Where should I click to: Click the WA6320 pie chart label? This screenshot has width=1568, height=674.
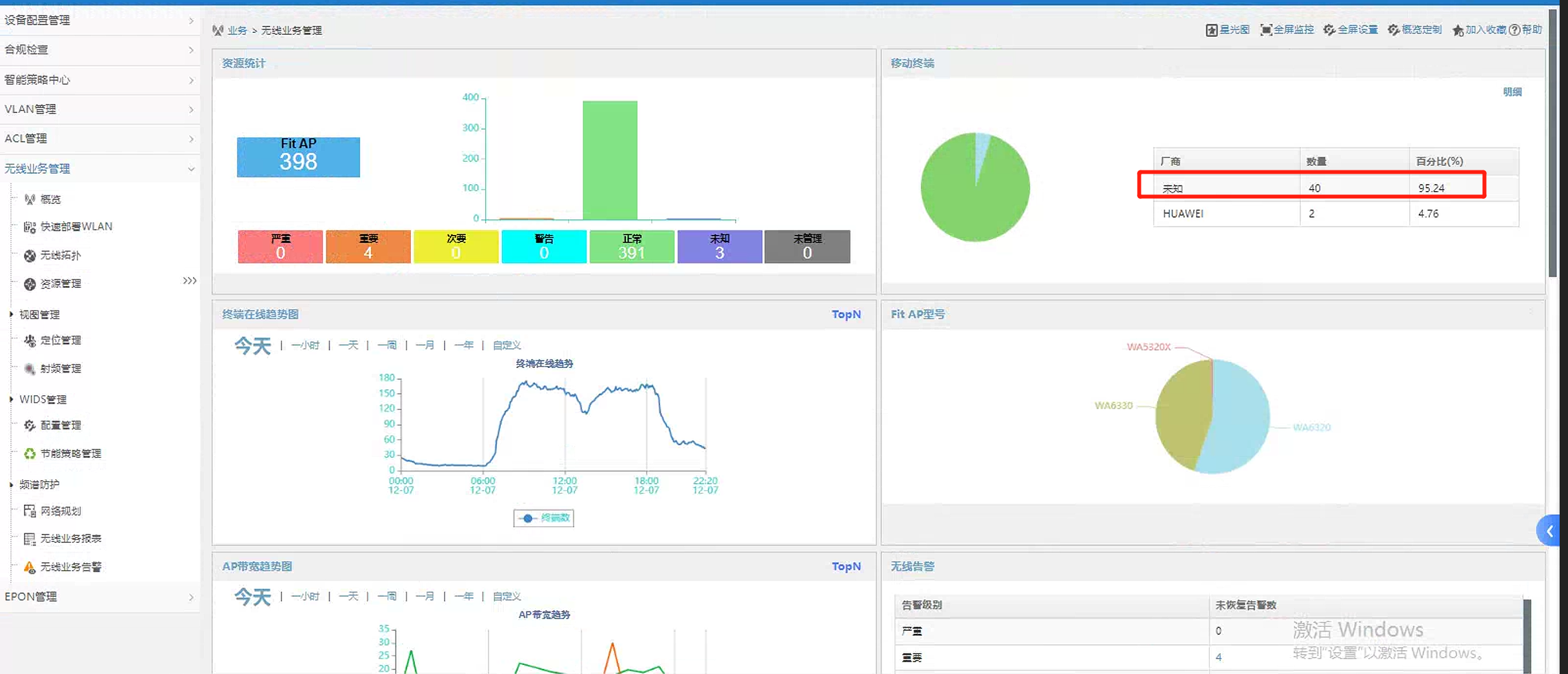[1312, 427]
